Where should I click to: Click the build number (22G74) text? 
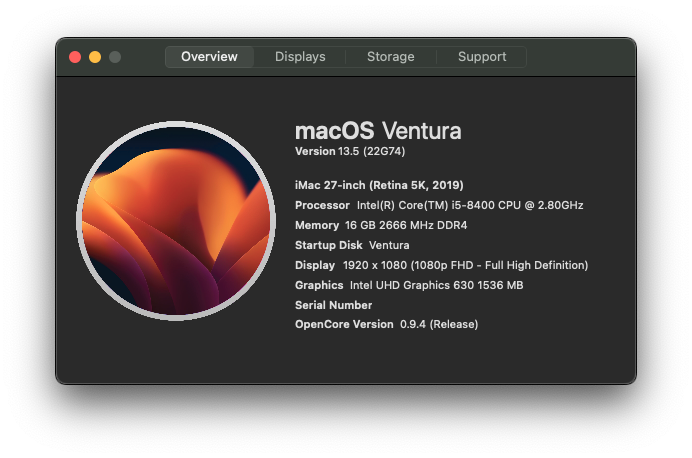(x=384, y=151)
